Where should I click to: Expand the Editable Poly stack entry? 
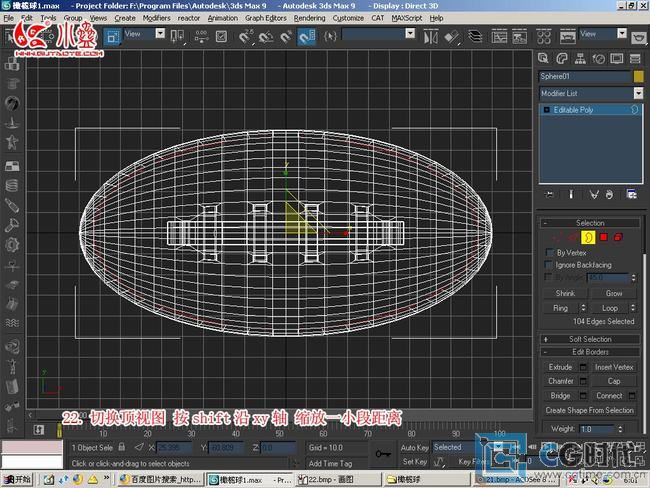546,110
